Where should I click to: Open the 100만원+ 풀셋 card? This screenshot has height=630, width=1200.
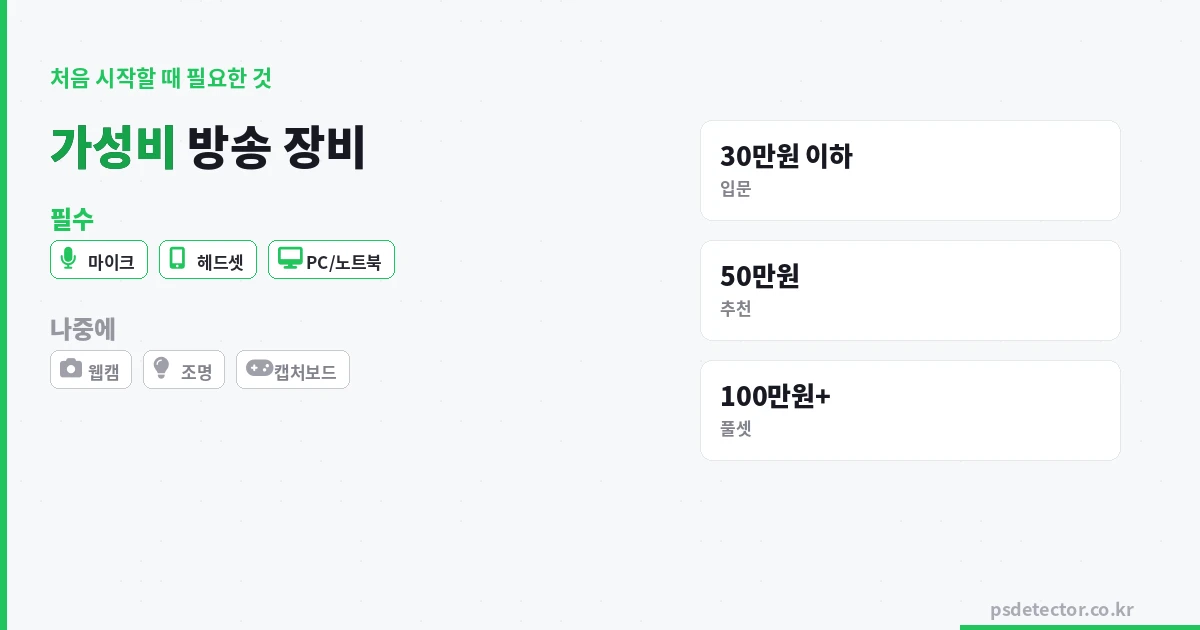(x=910, y=411)
